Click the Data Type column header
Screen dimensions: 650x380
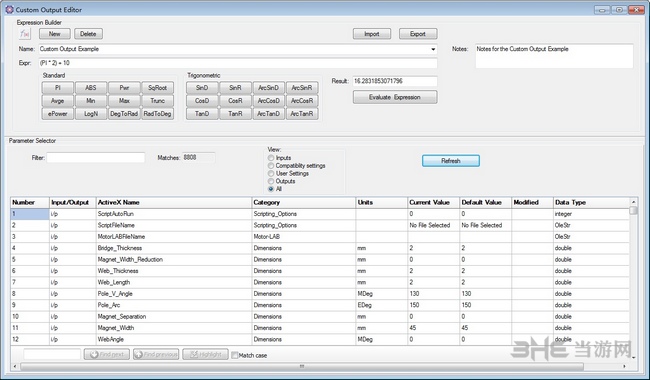coord(591,203)
